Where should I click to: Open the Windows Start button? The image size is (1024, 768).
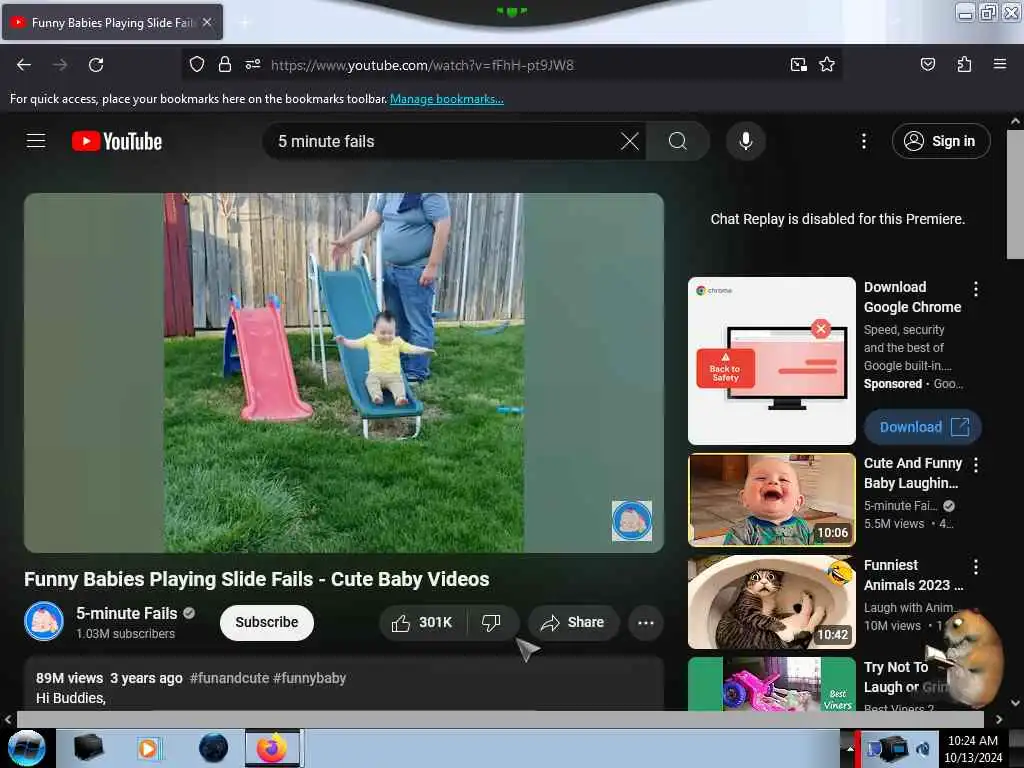pos(26,748)
